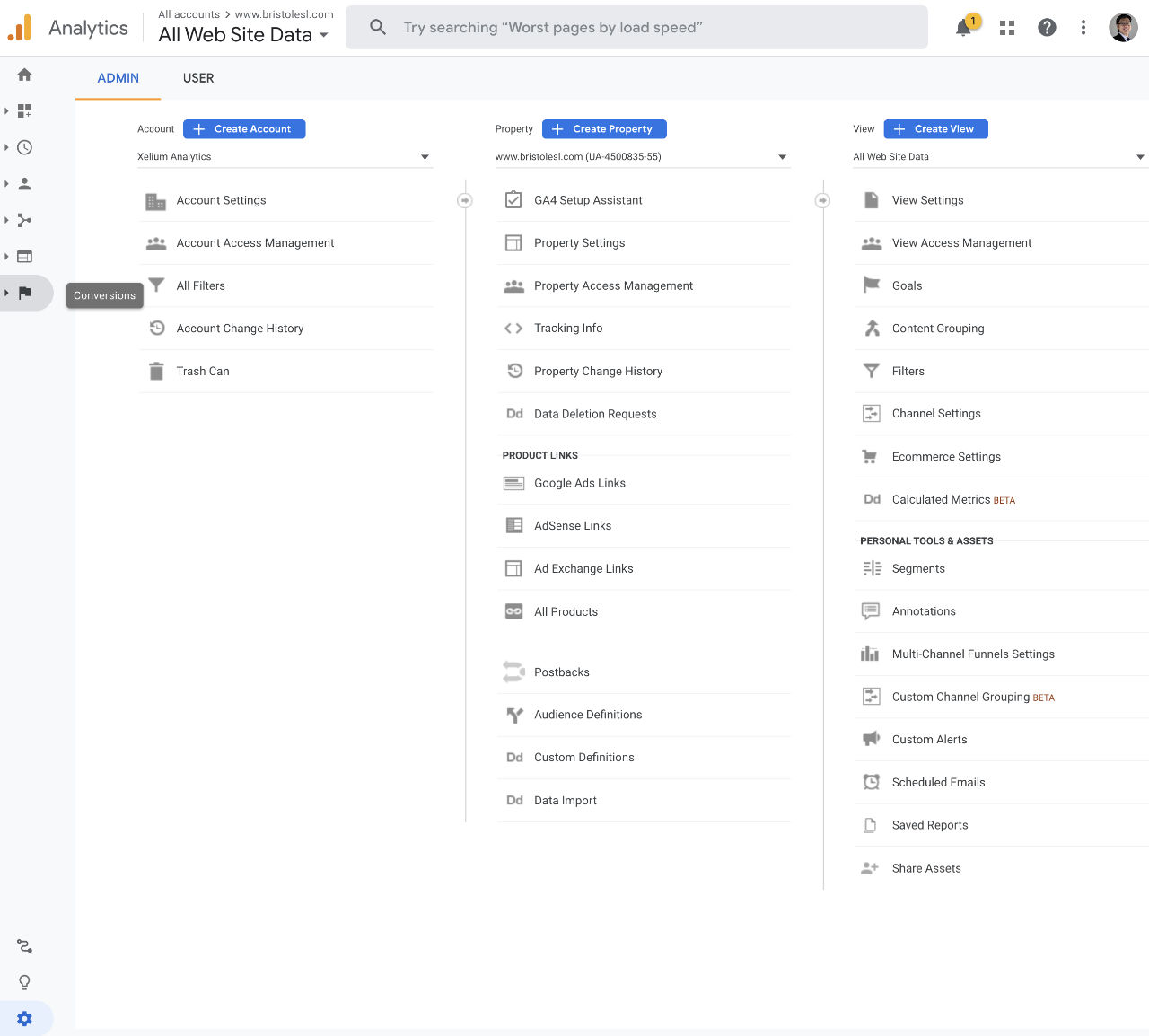The width and height of the screenshot is (1149, 1036).
Task: Expand the Audience sidebar section arrow
Action: 6,183
